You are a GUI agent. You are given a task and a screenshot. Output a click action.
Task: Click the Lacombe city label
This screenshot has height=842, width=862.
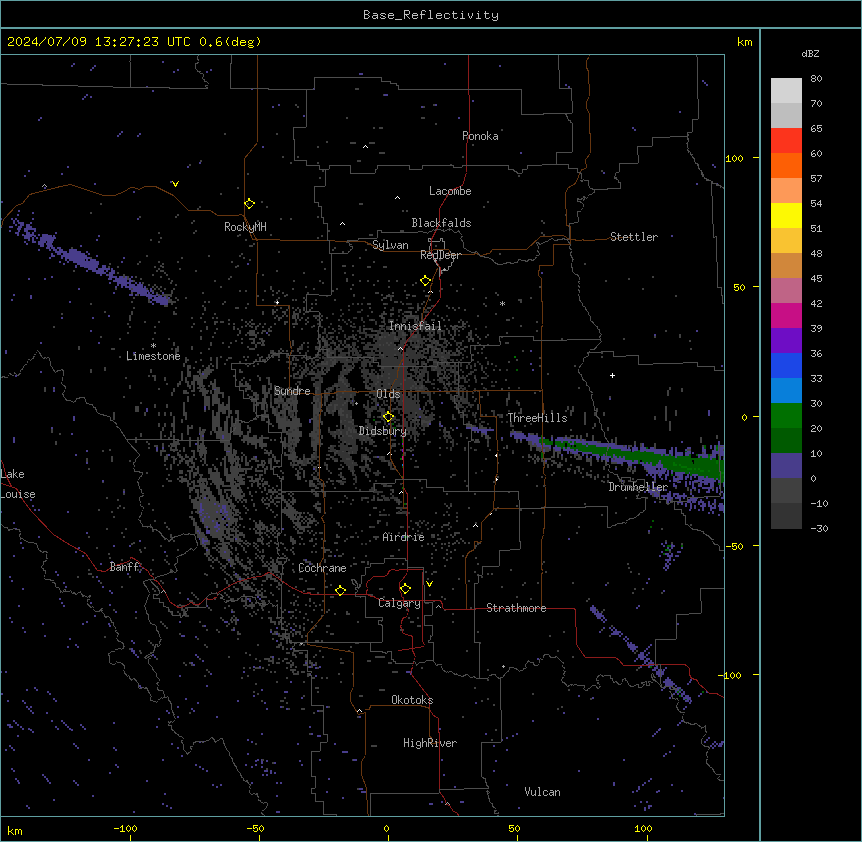[450, 191]
